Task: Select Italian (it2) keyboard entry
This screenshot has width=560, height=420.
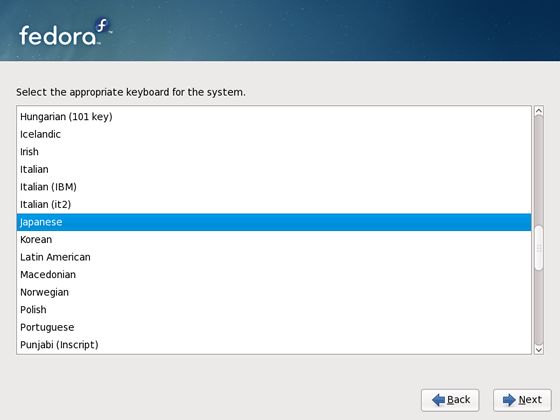Action: click(x=274, y=204)
